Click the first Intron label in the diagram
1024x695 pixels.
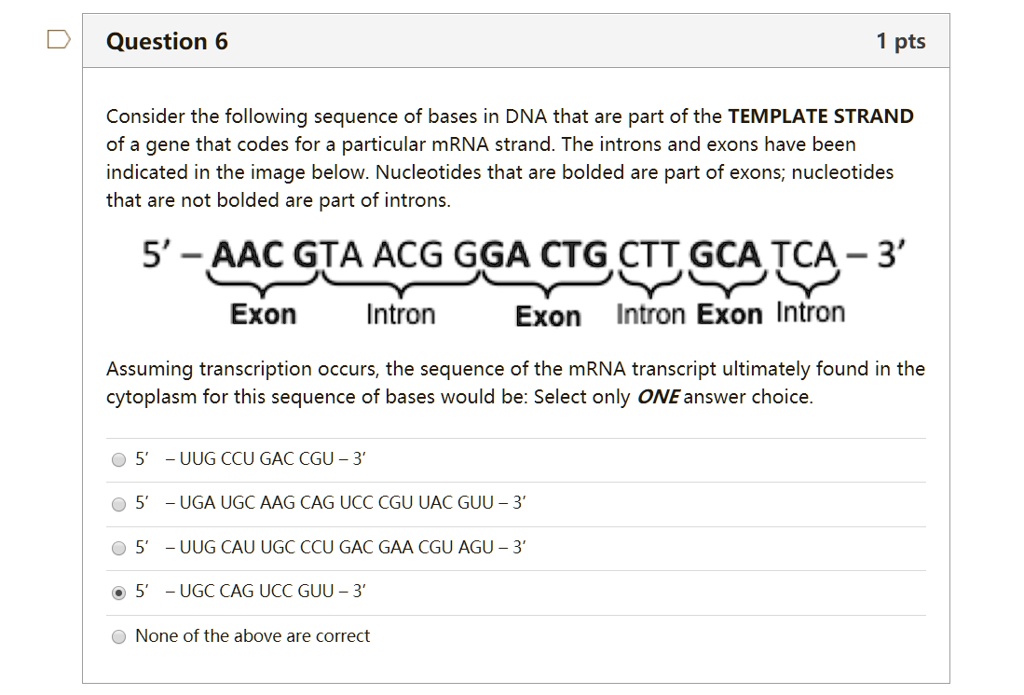click(399, 313)
